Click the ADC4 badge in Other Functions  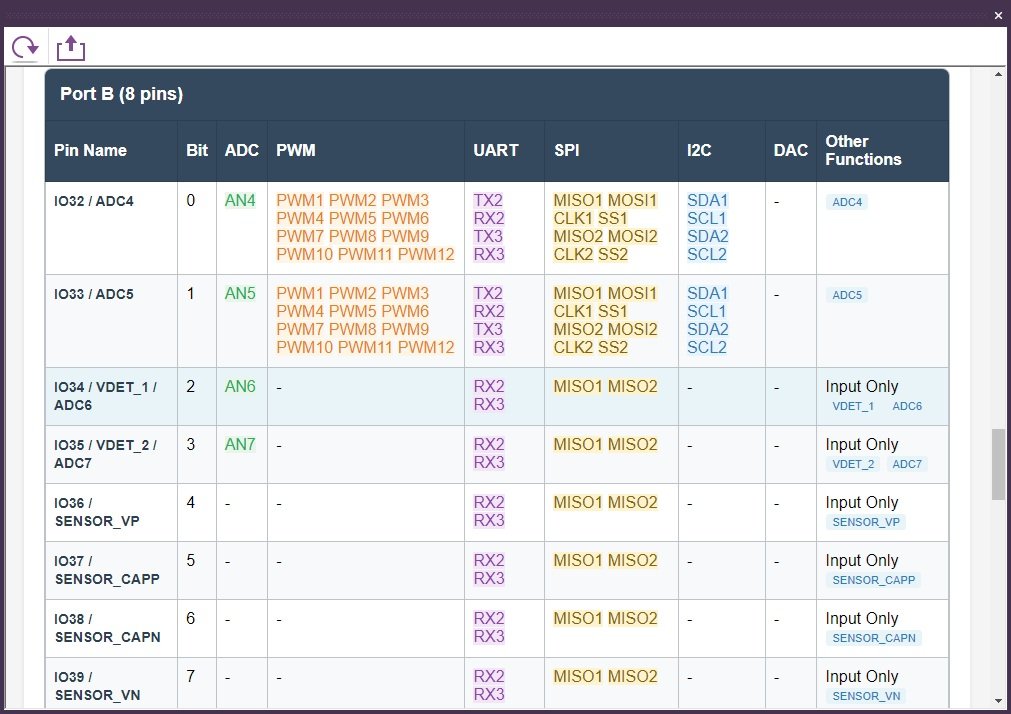click(x=847, y=202)
